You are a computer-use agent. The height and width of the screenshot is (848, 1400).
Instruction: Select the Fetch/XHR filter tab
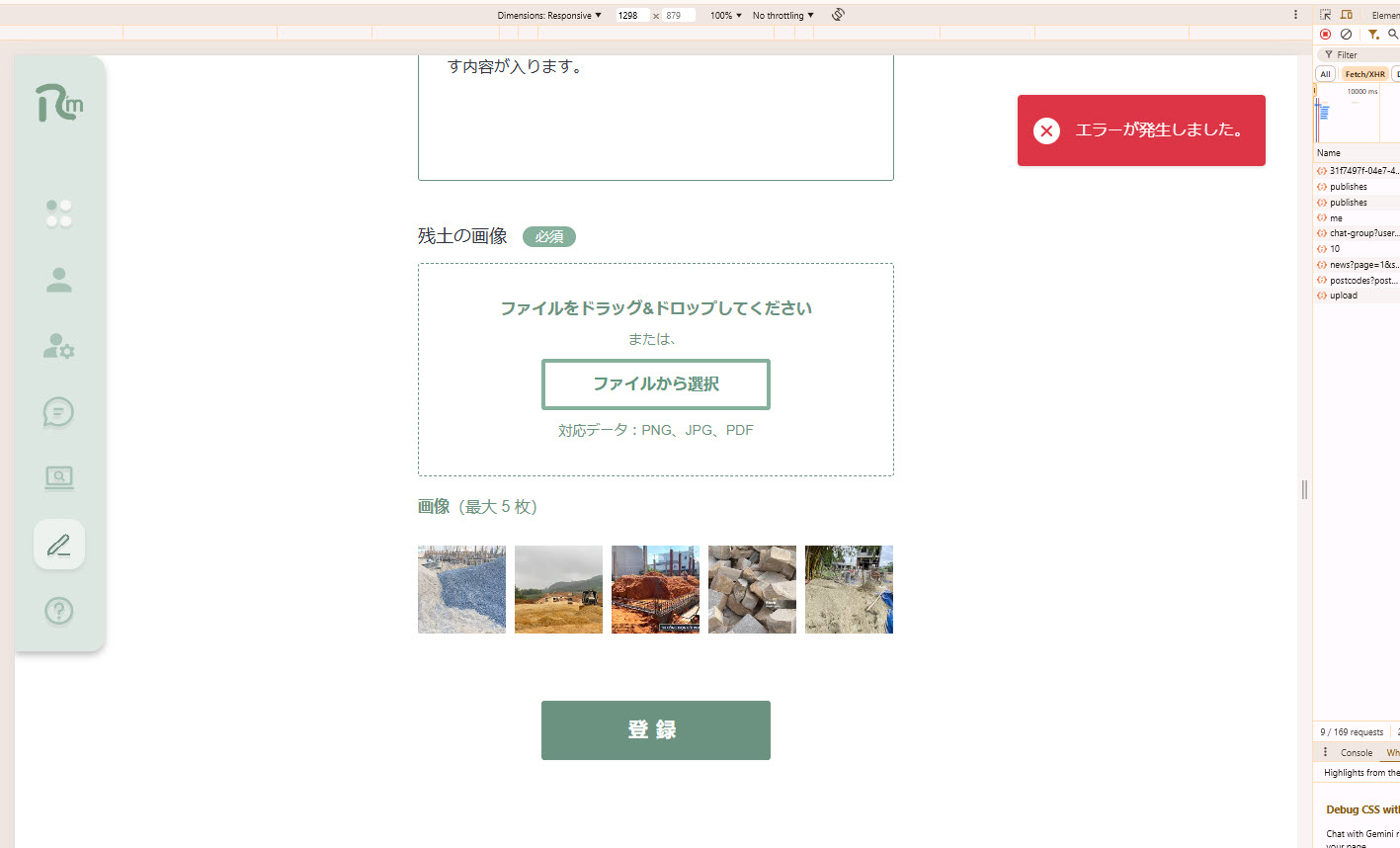tap(1364, 74)
